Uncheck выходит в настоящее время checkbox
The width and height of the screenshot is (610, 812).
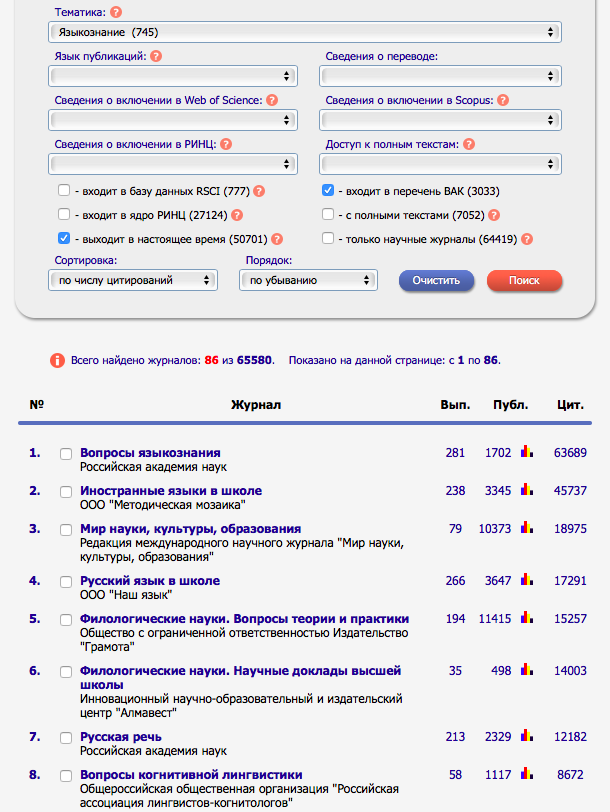[x=64, y=238]
